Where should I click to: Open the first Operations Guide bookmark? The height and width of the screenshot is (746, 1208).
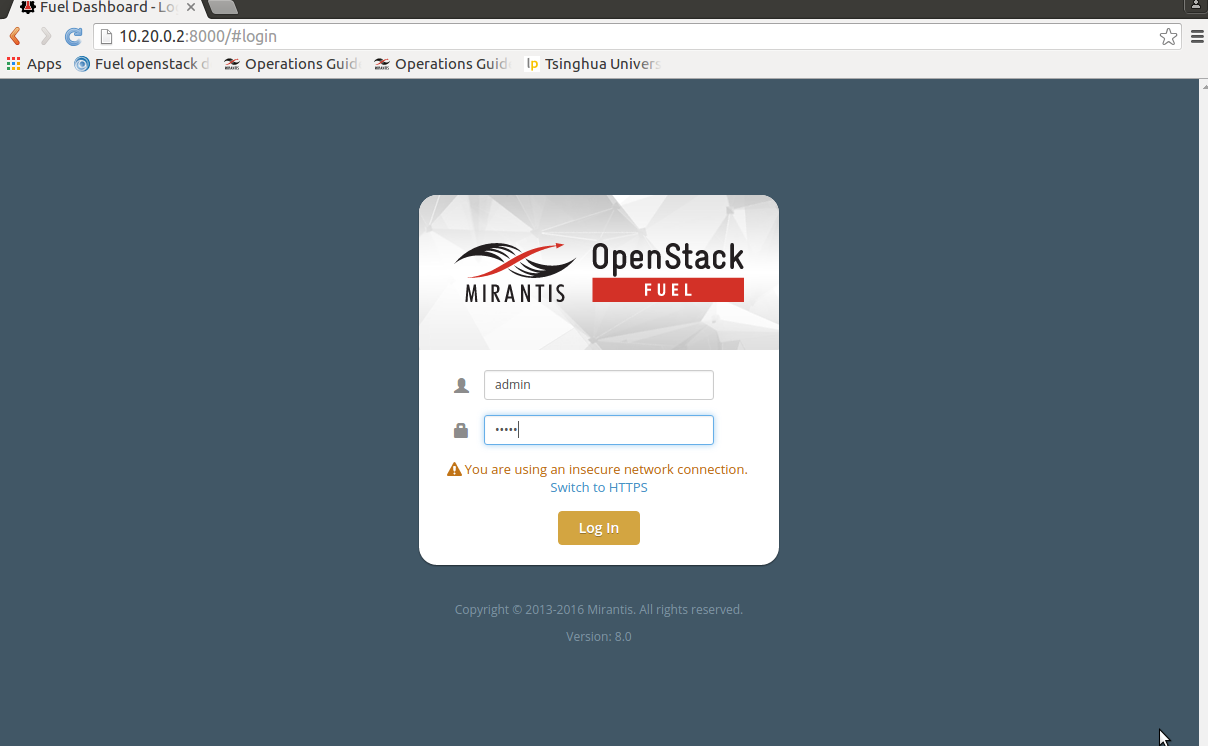tap(291, 64)
